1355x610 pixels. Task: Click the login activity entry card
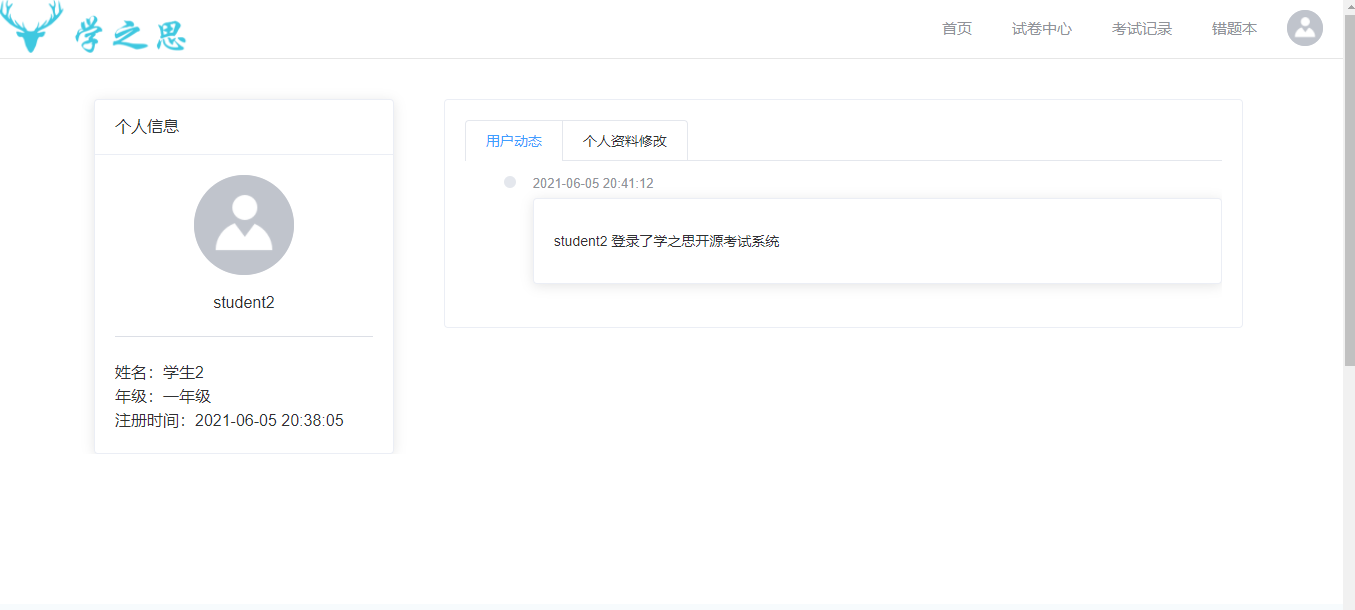click(x=876, y=240)
